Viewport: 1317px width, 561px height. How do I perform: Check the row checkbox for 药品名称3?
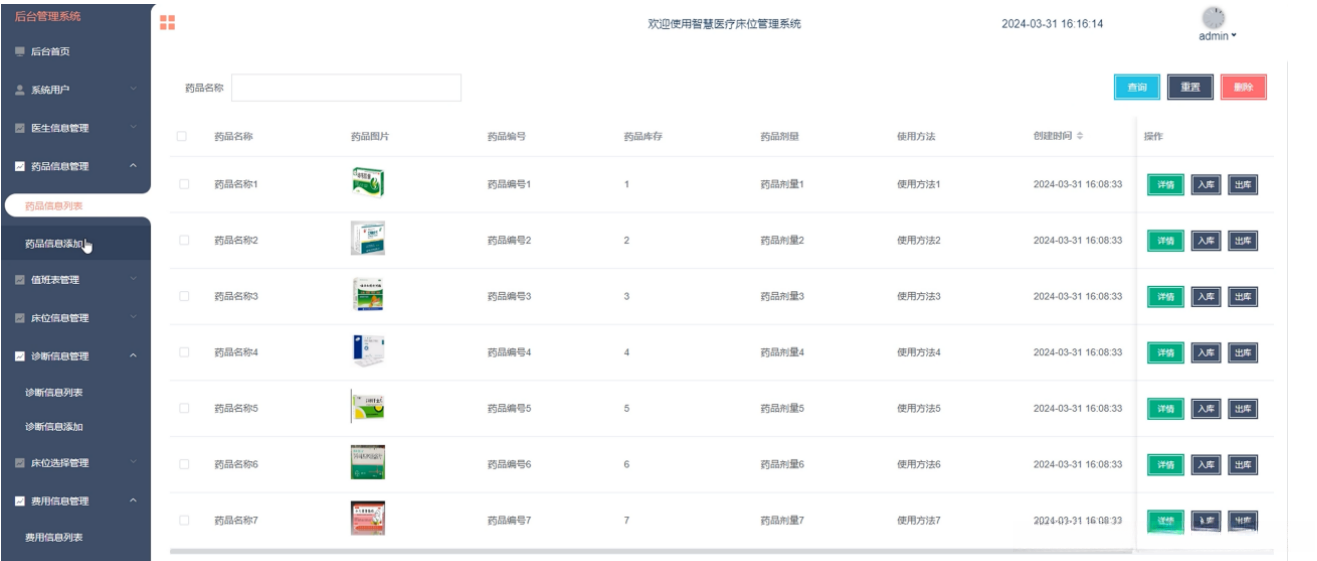tap(183, 296)
